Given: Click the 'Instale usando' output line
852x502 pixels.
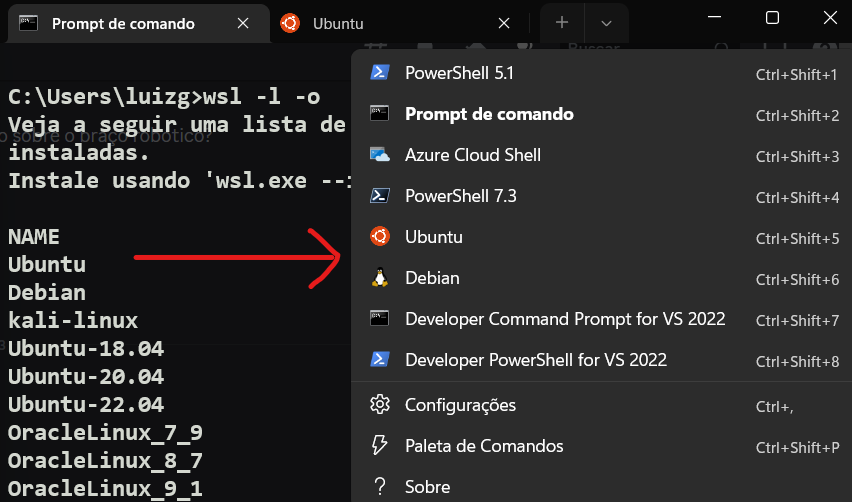Looking at the screenshot, I should coord(179,180).
